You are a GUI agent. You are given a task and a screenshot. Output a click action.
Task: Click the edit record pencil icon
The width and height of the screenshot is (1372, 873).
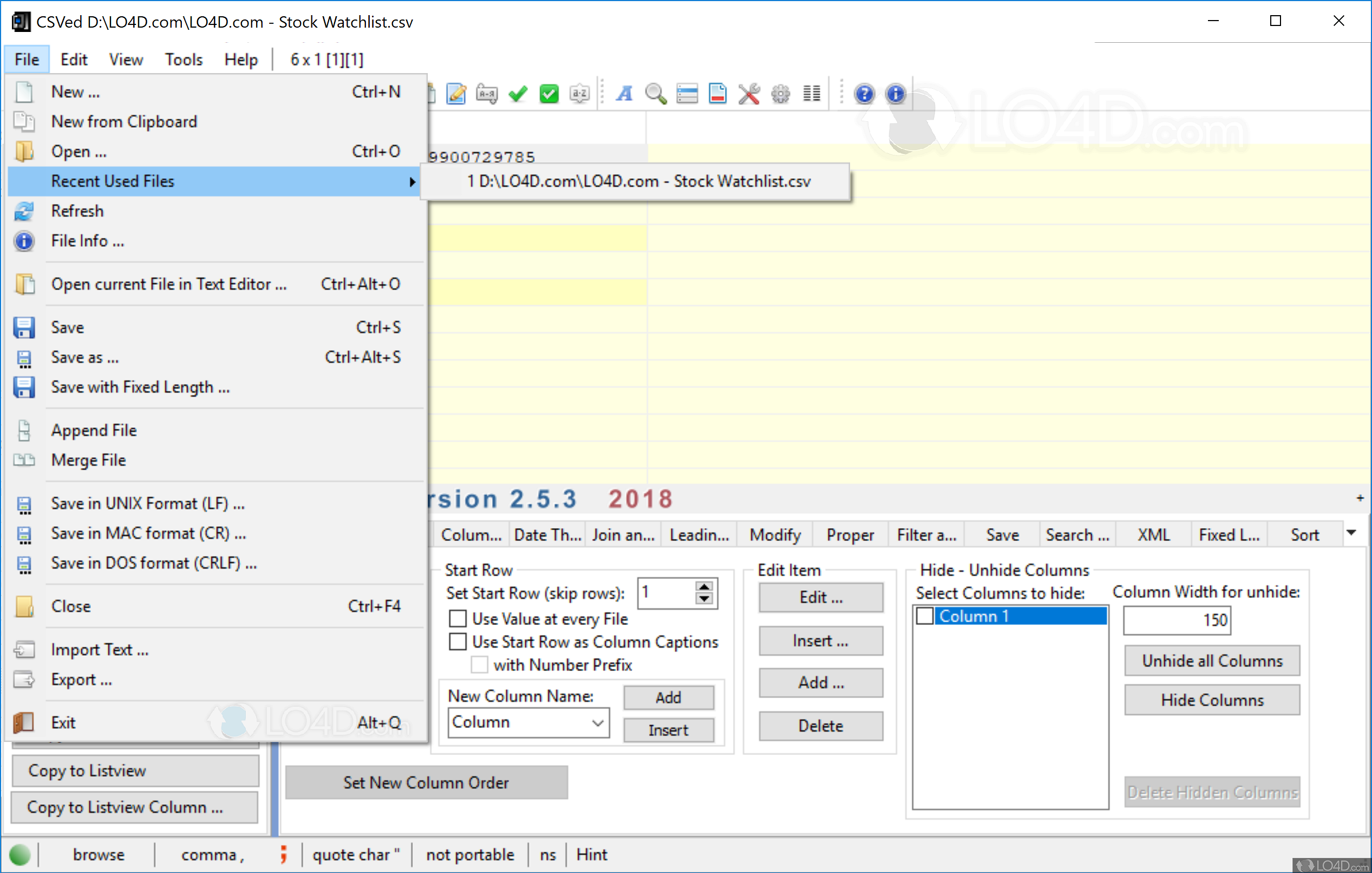455,93
